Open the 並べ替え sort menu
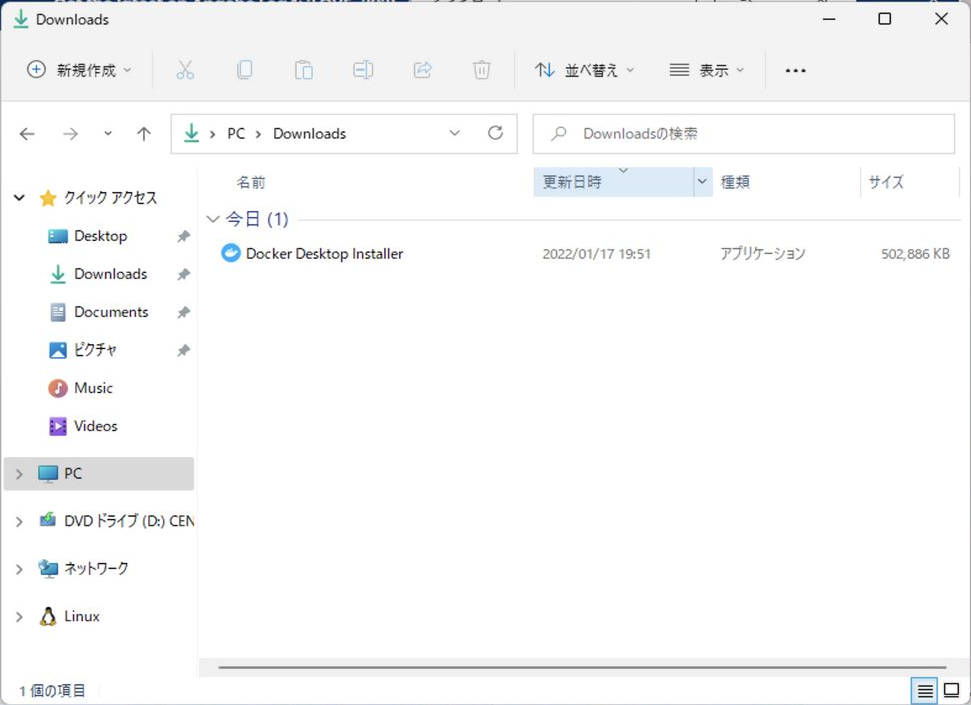 (585, 70)
